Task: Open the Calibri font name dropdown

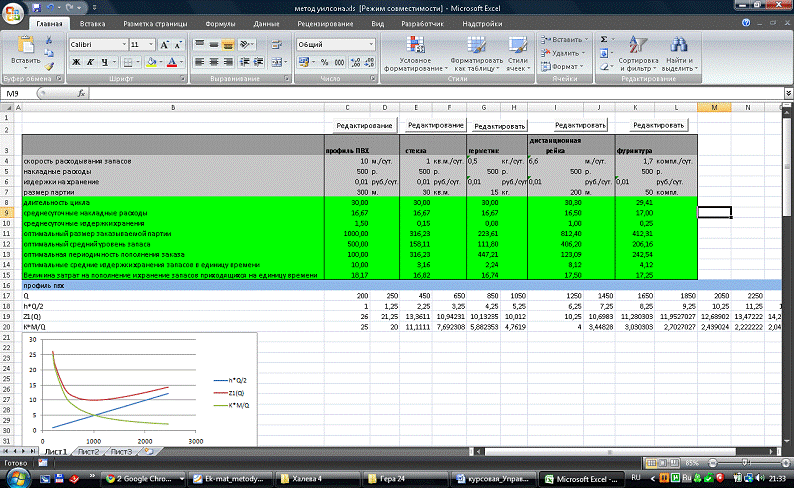Action: (x=123, y=45)
